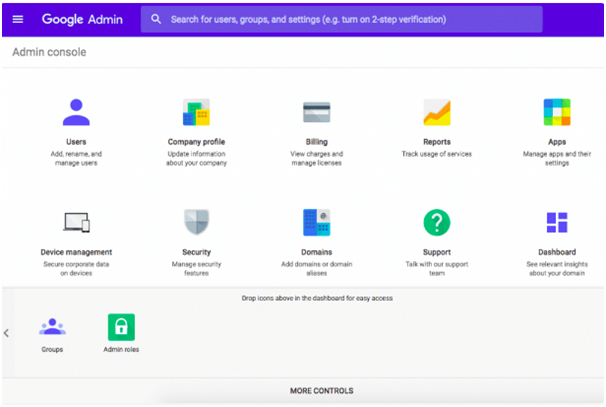Image resolution: width=606 pixels, height=407 pixels.
Task: Open the Users person icon
Action: (76, 112)
